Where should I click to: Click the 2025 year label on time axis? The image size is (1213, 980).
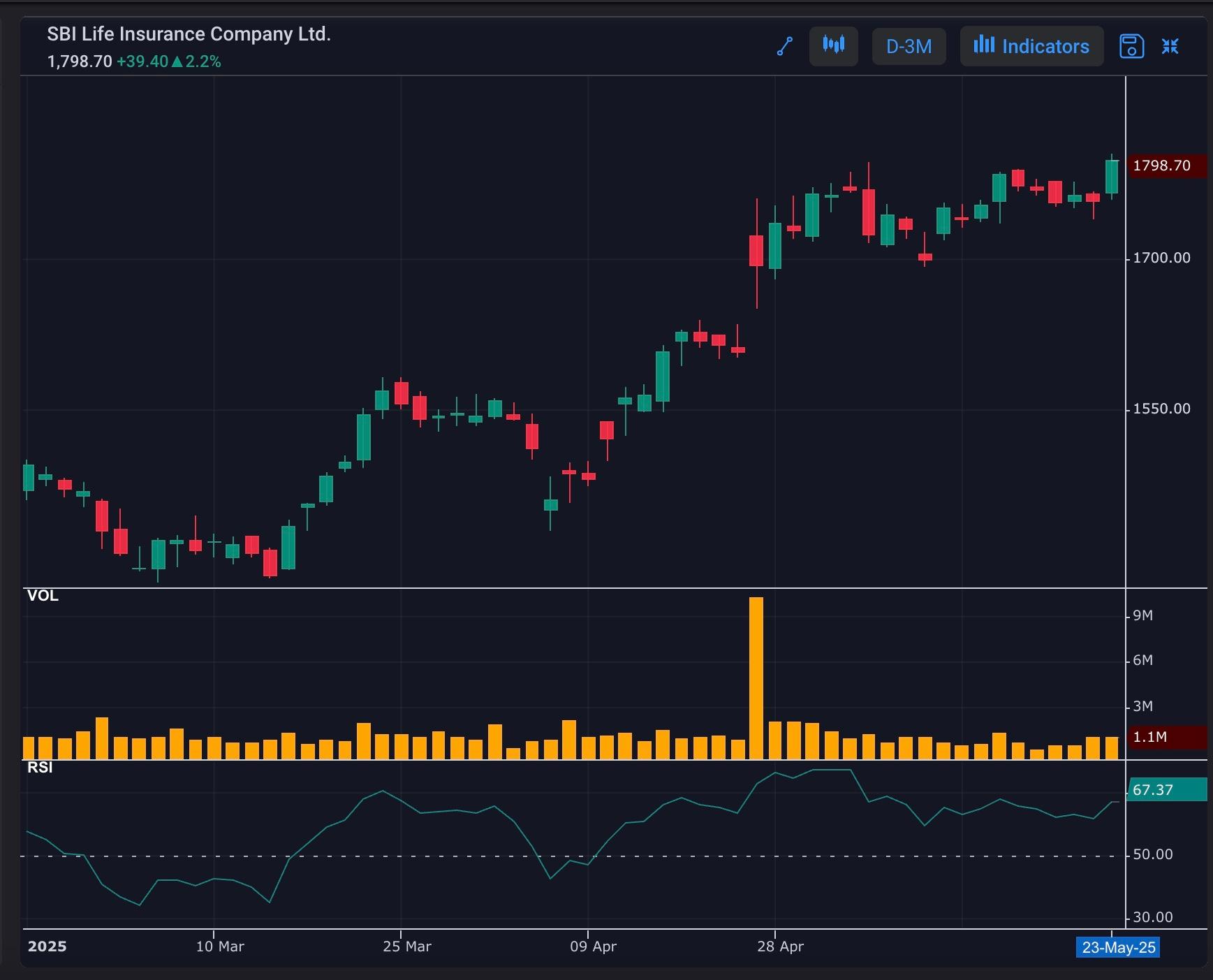(x=47, y=946)
